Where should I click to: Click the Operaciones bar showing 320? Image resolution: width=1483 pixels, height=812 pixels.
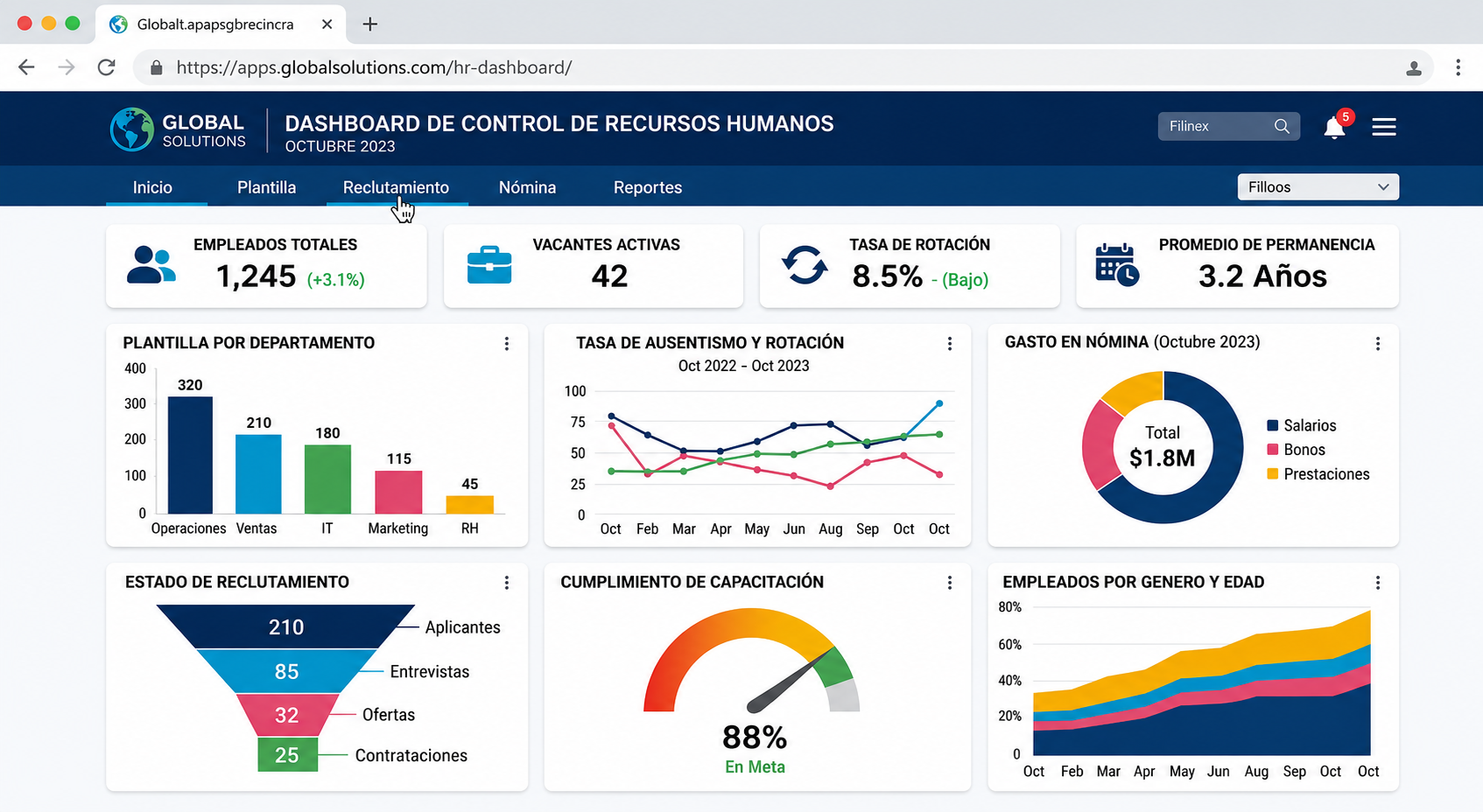coord(190,455)
